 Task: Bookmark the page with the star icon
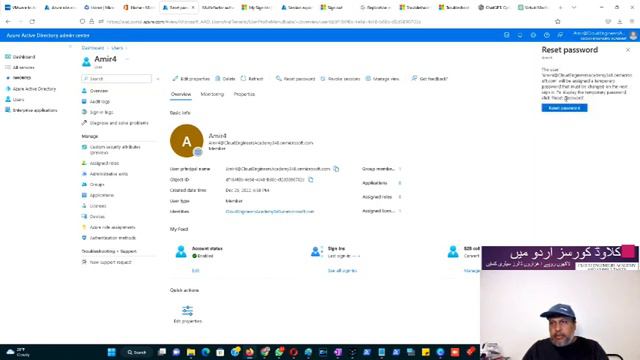pos(558,21)
